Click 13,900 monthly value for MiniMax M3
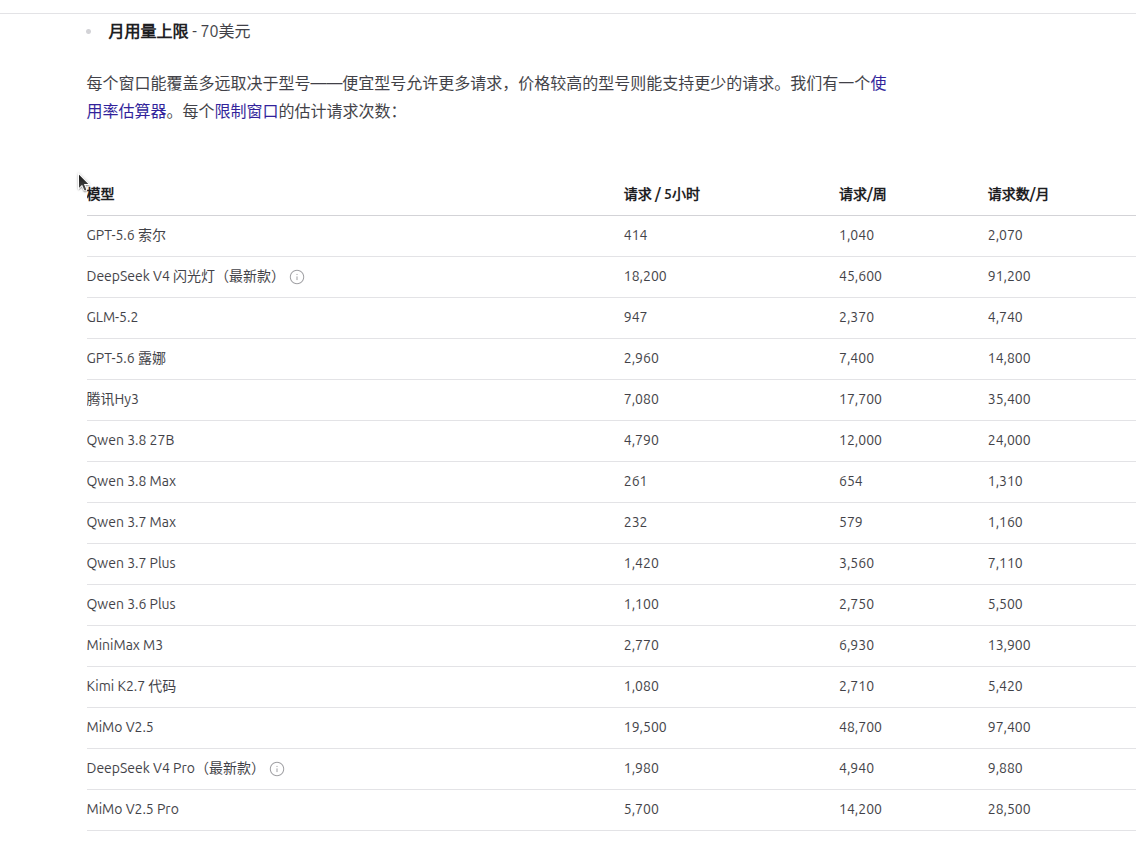 [x=1009, y=645]
